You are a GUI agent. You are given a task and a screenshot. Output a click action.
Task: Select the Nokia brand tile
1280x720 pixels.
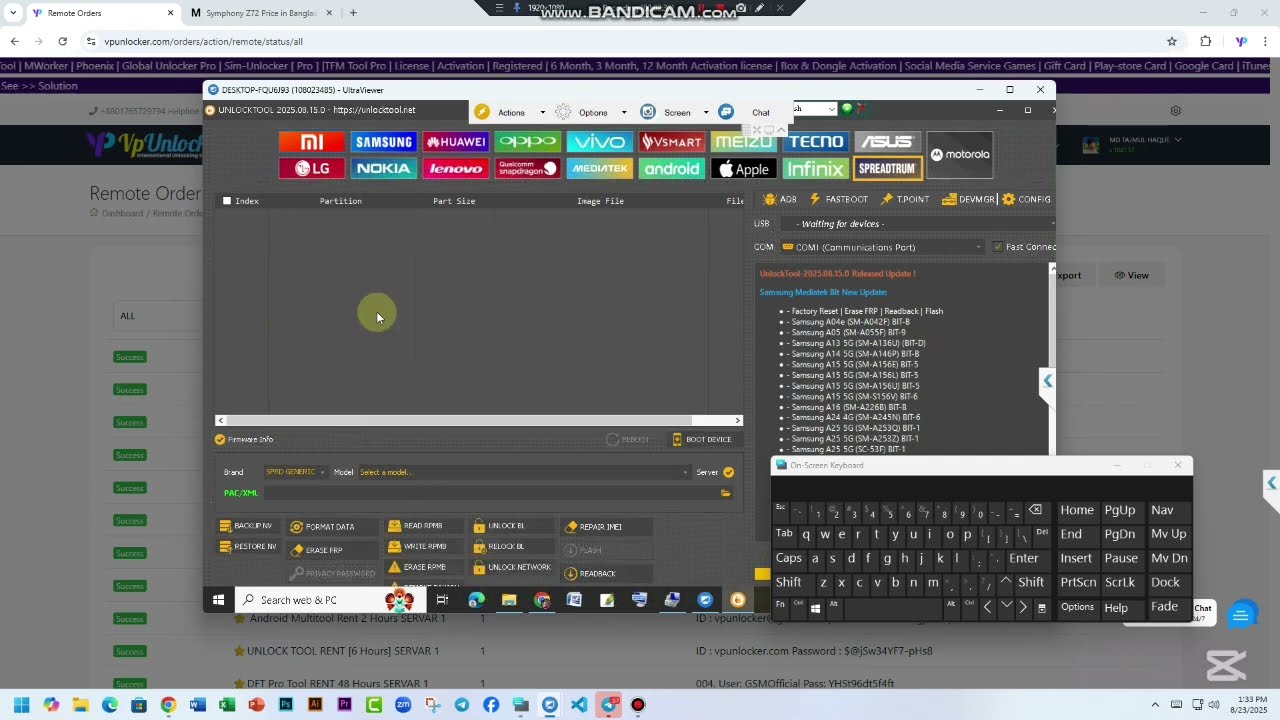click(384, 168)
